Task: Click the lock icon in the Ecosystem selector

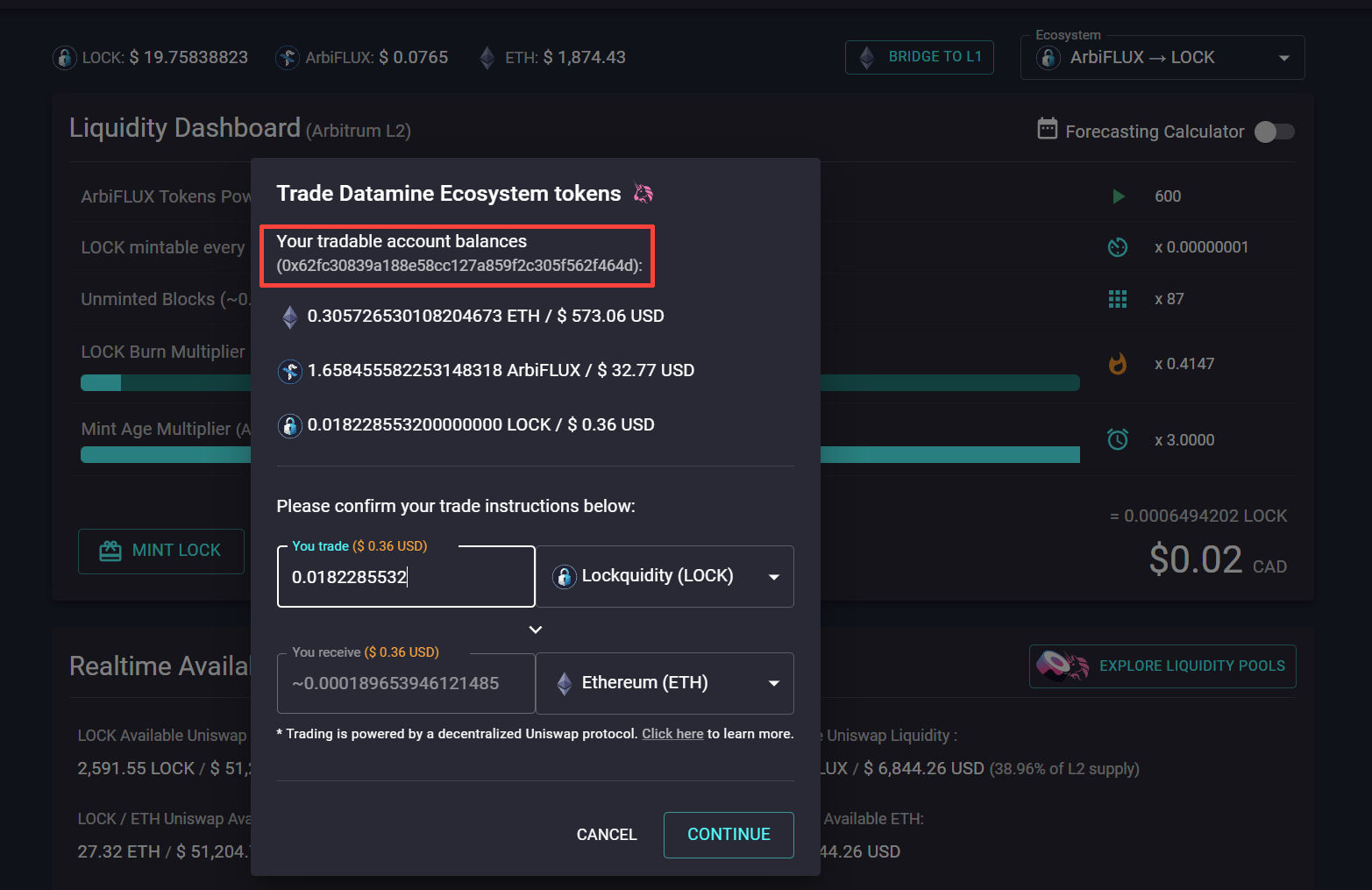Action: click(1049, 58)
